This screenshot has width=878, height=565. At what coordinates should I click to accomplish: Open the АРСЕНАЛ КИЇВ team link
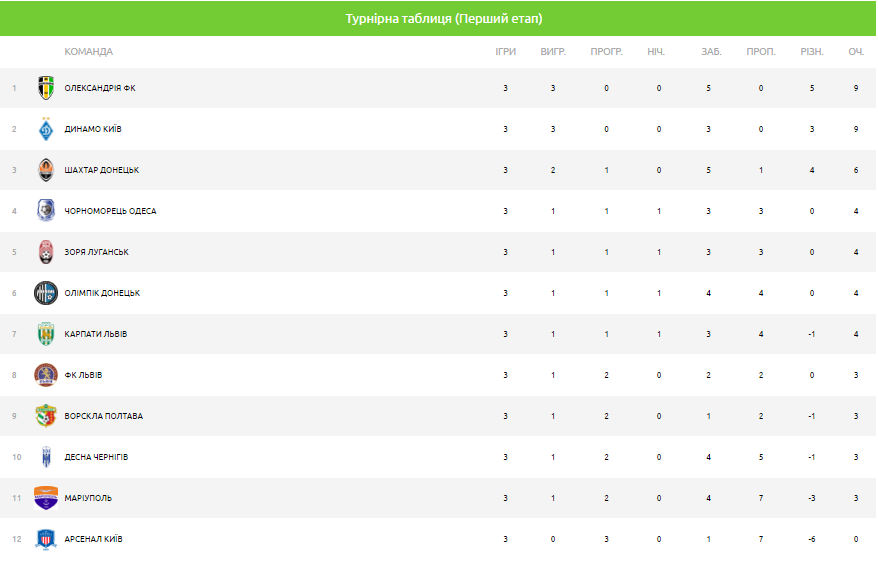[94, 539]
